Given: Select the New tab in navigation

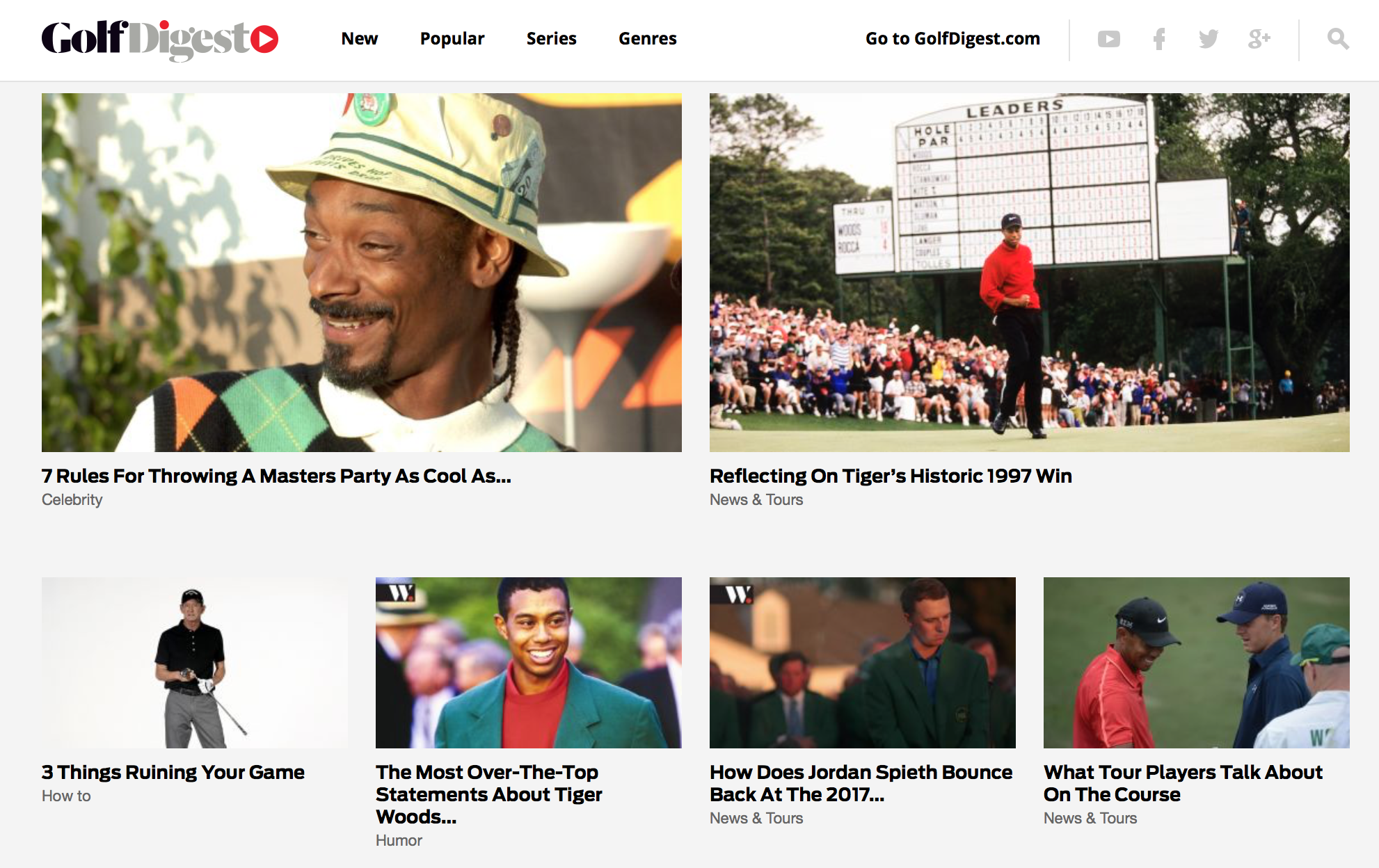Looking at the screenshot, I should (359, 39).
